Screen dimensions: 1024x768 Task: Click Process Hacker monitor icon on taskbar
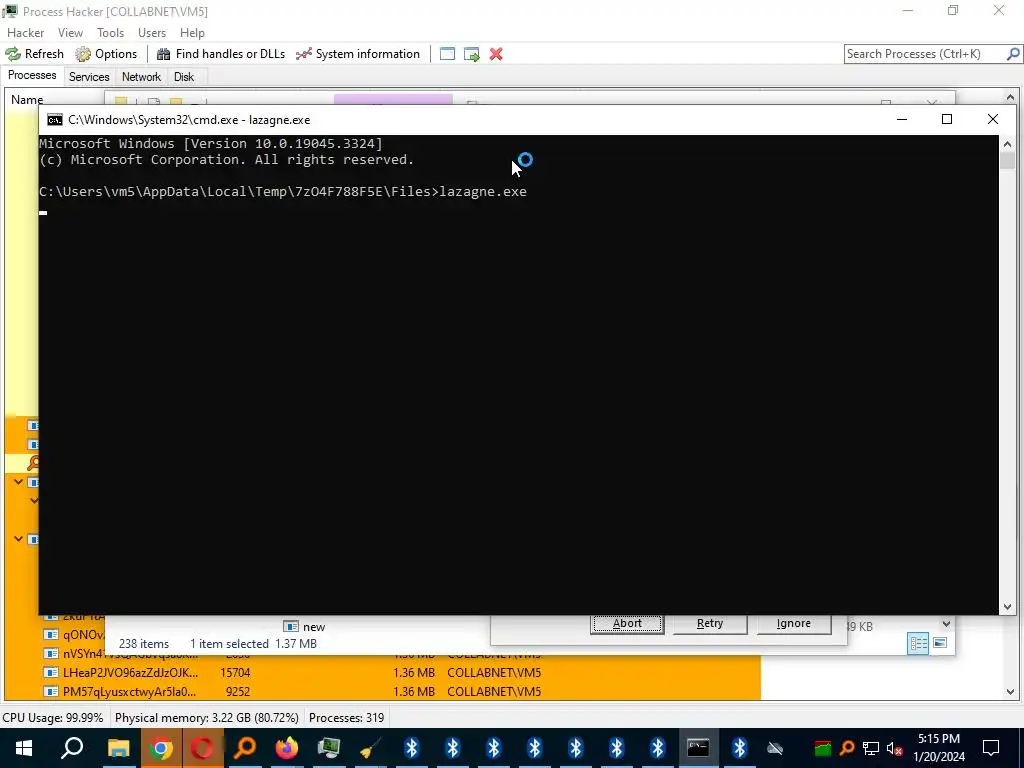[x=328, y=748]
